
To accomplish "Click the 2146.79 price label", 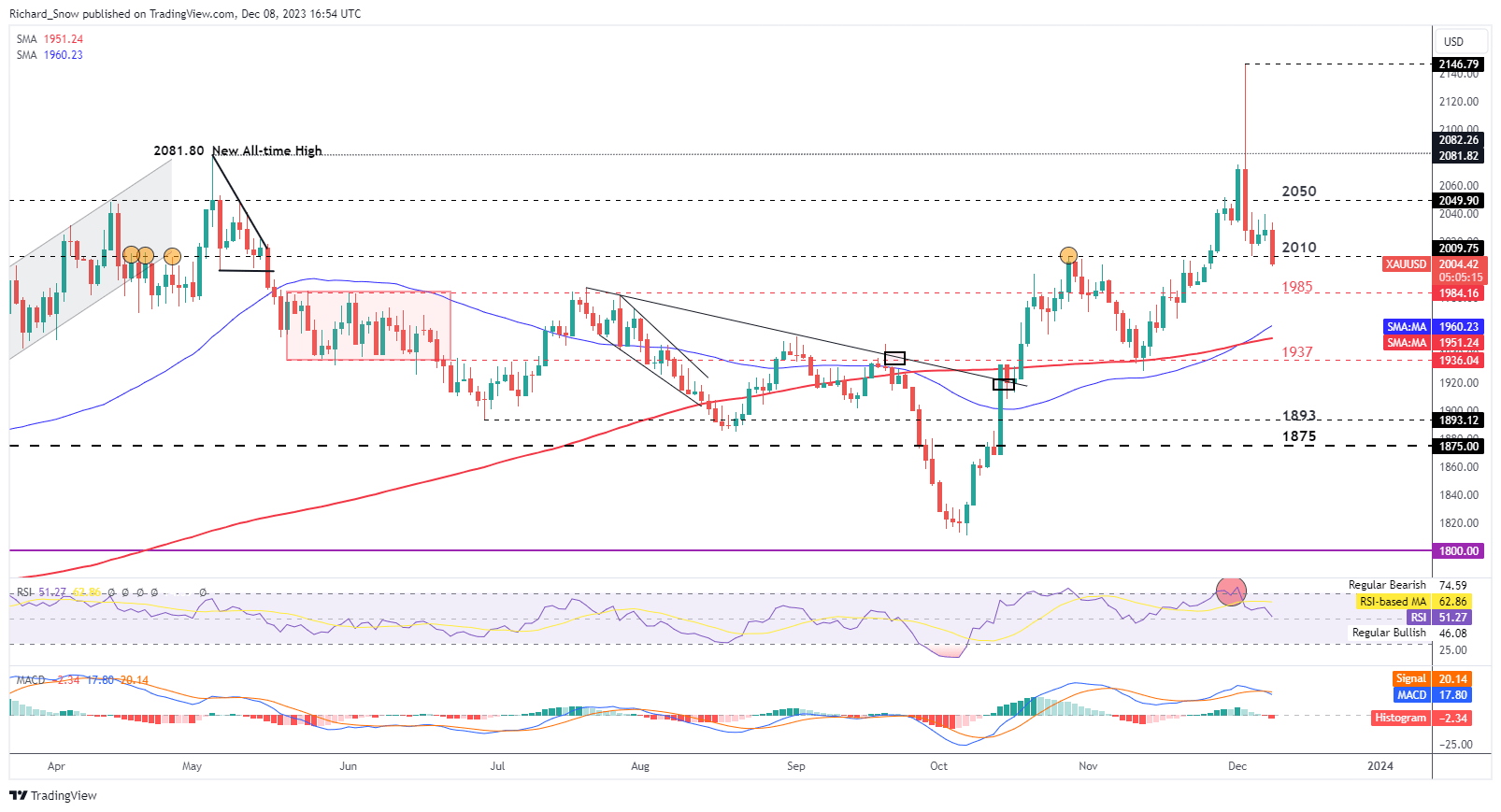I will [x=1458, y=64].
